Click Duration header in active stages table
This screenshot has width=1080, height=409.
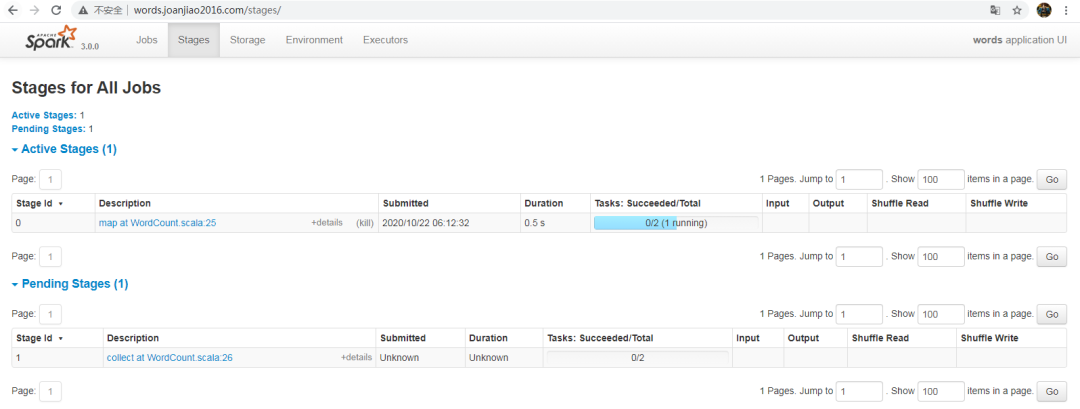[544, 204]
